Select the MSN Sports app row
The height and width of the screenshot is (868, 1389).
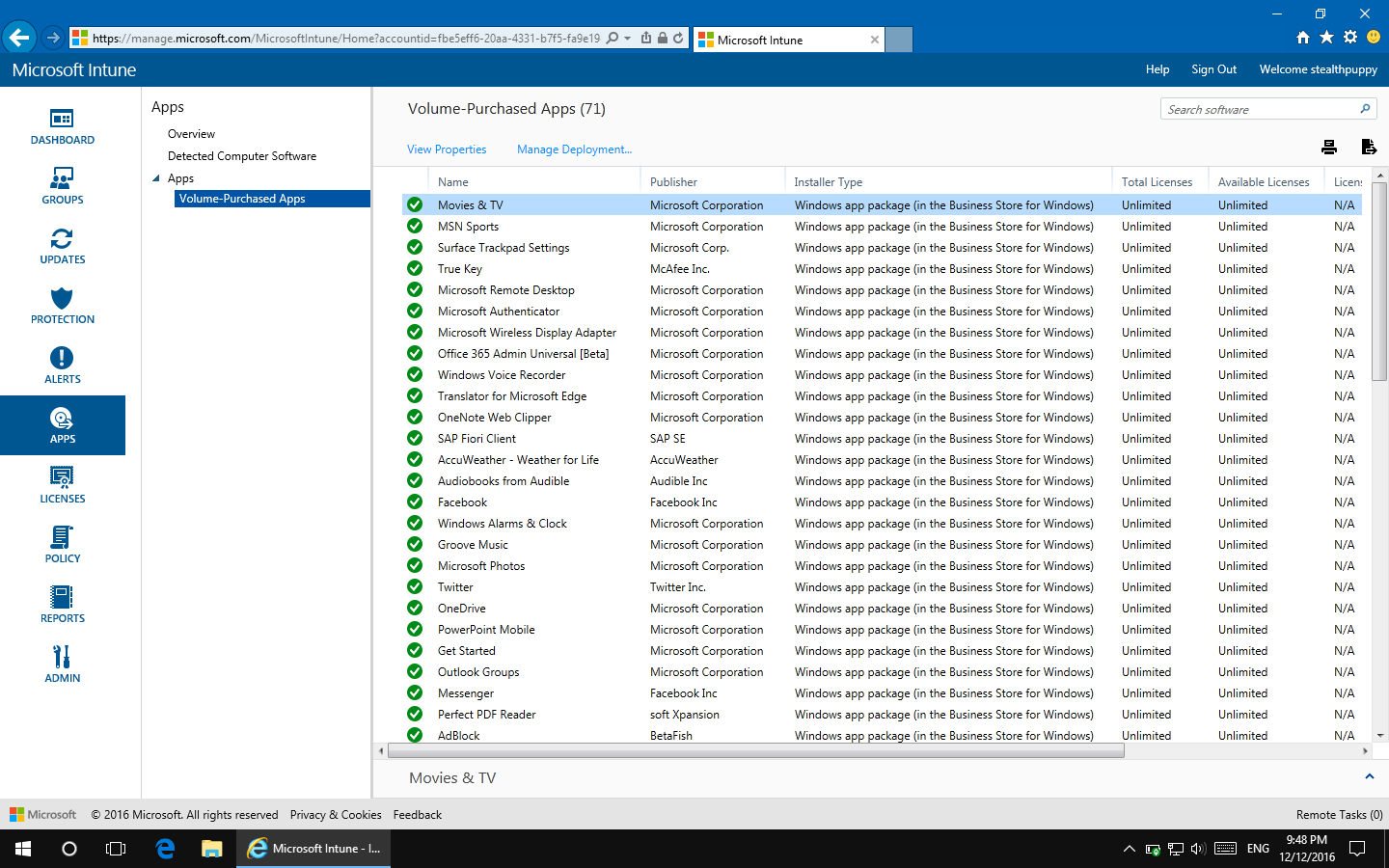coord(882,227)
